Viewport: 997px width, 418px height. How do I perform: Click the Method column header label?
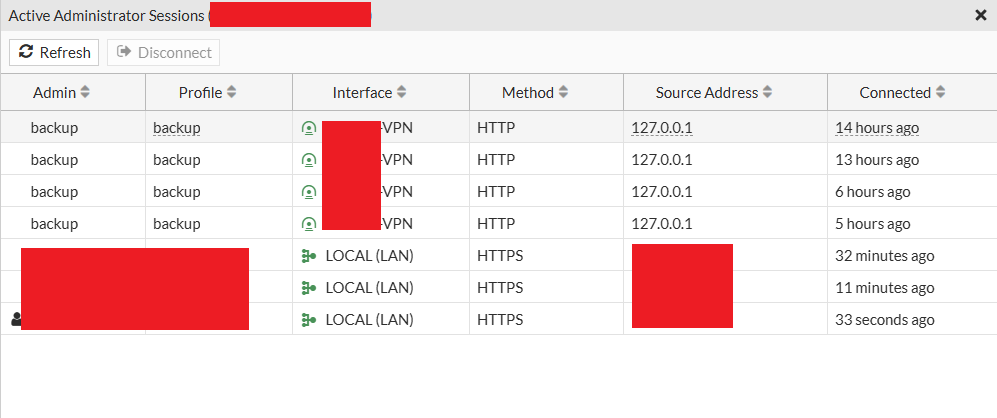[528, 93]
